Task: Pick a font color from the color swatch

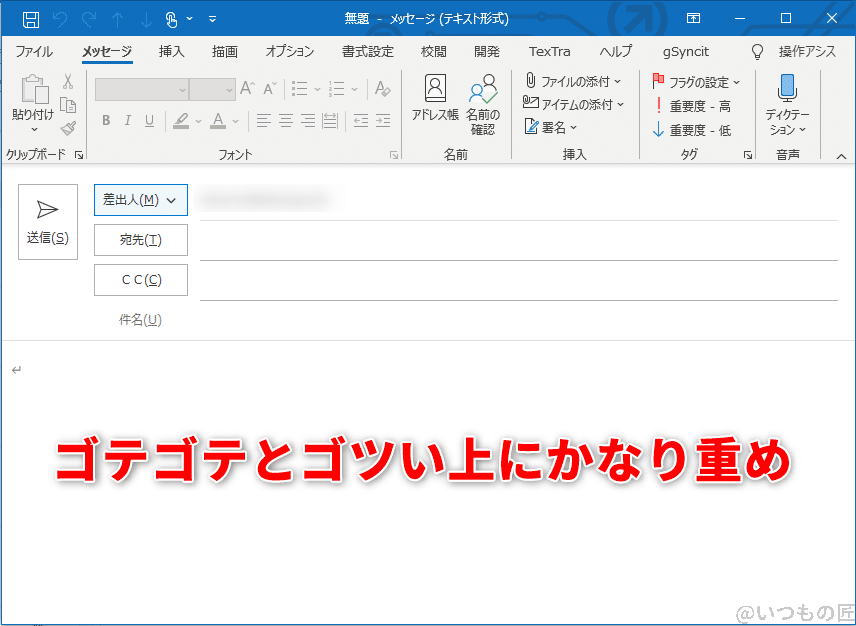Action: [218, 120]
